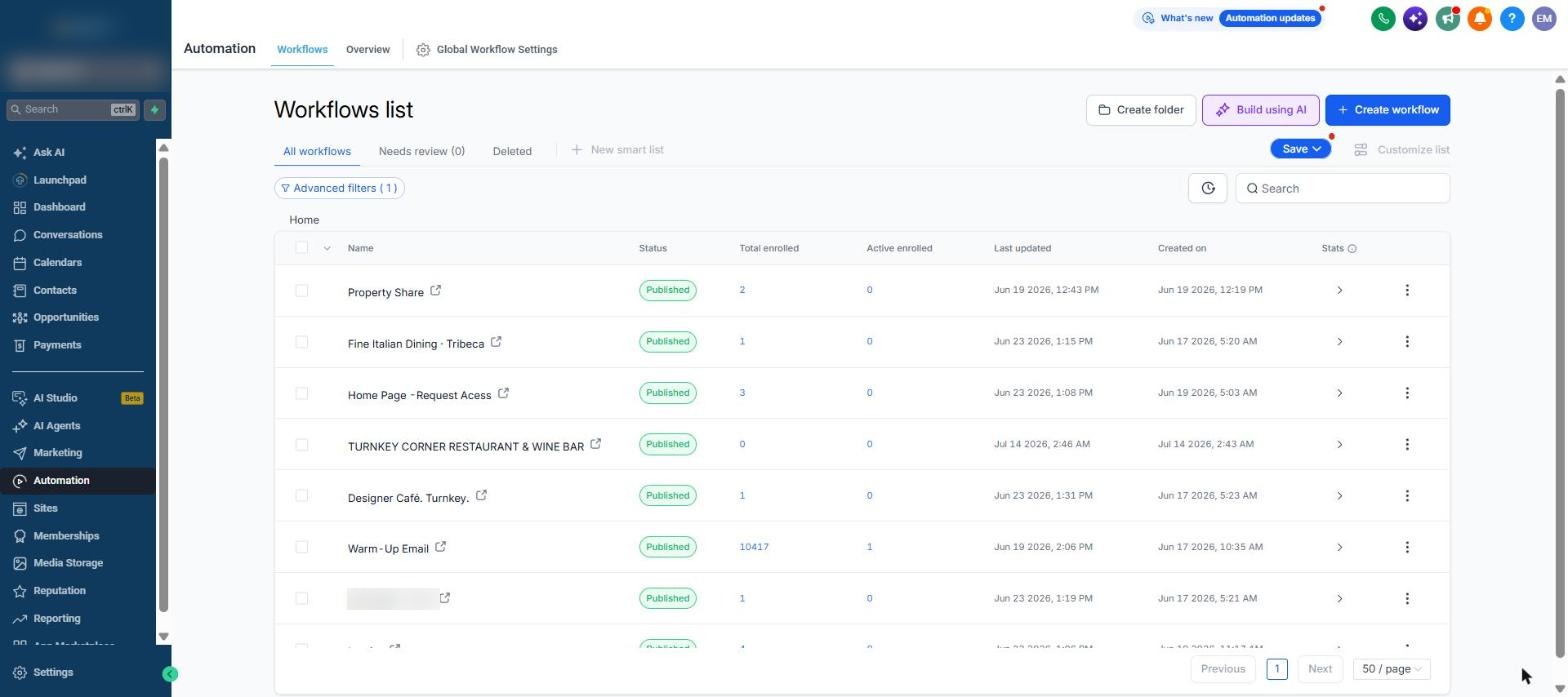This screenshot has height=697, width=1568.
Task: Check the TURNKEY CORNER RESTAURANT row checkbox
Action: (x=301, y=444)
